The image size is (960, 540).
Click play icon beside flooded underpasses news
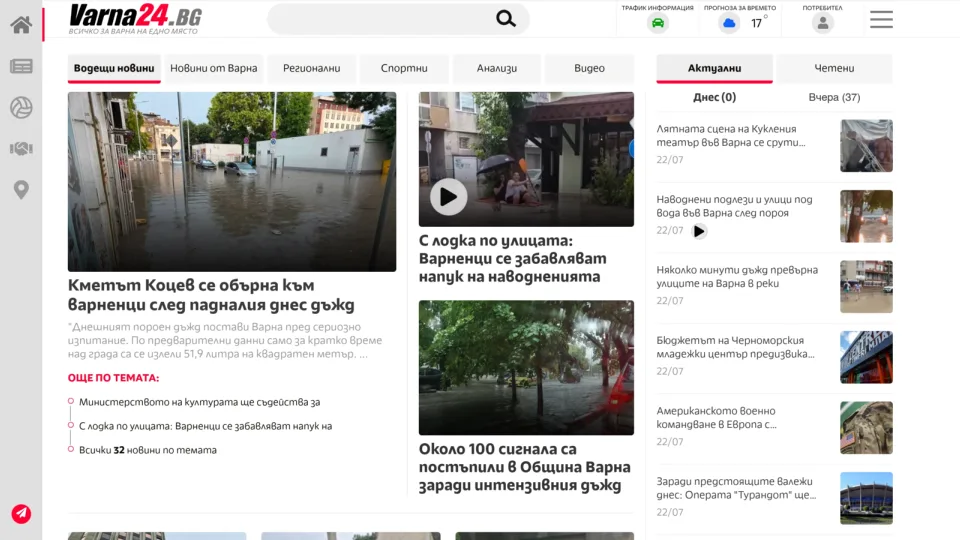tap(699, 231)
